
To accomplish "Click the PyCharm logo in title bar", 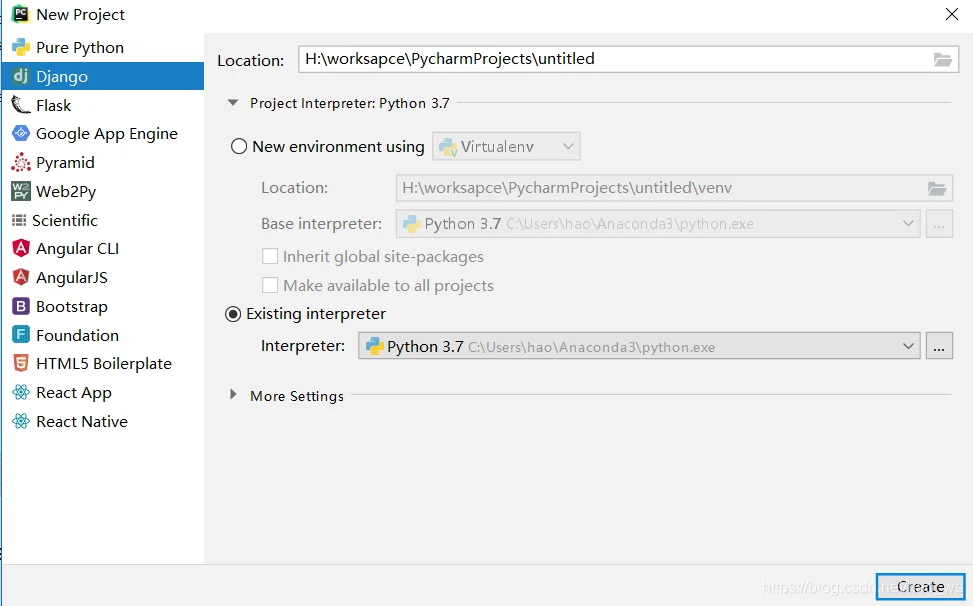I will click(20, 14).
